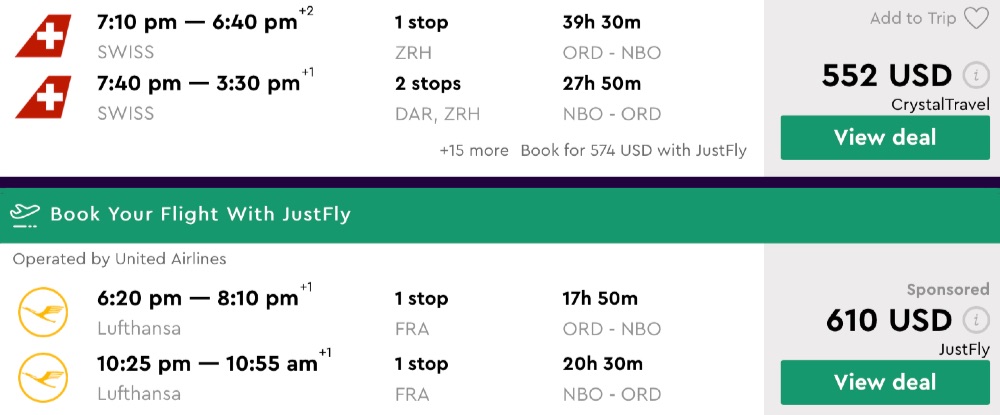Click the SWISS logo on the NBO - ORD flight

(x=43, y=98)
